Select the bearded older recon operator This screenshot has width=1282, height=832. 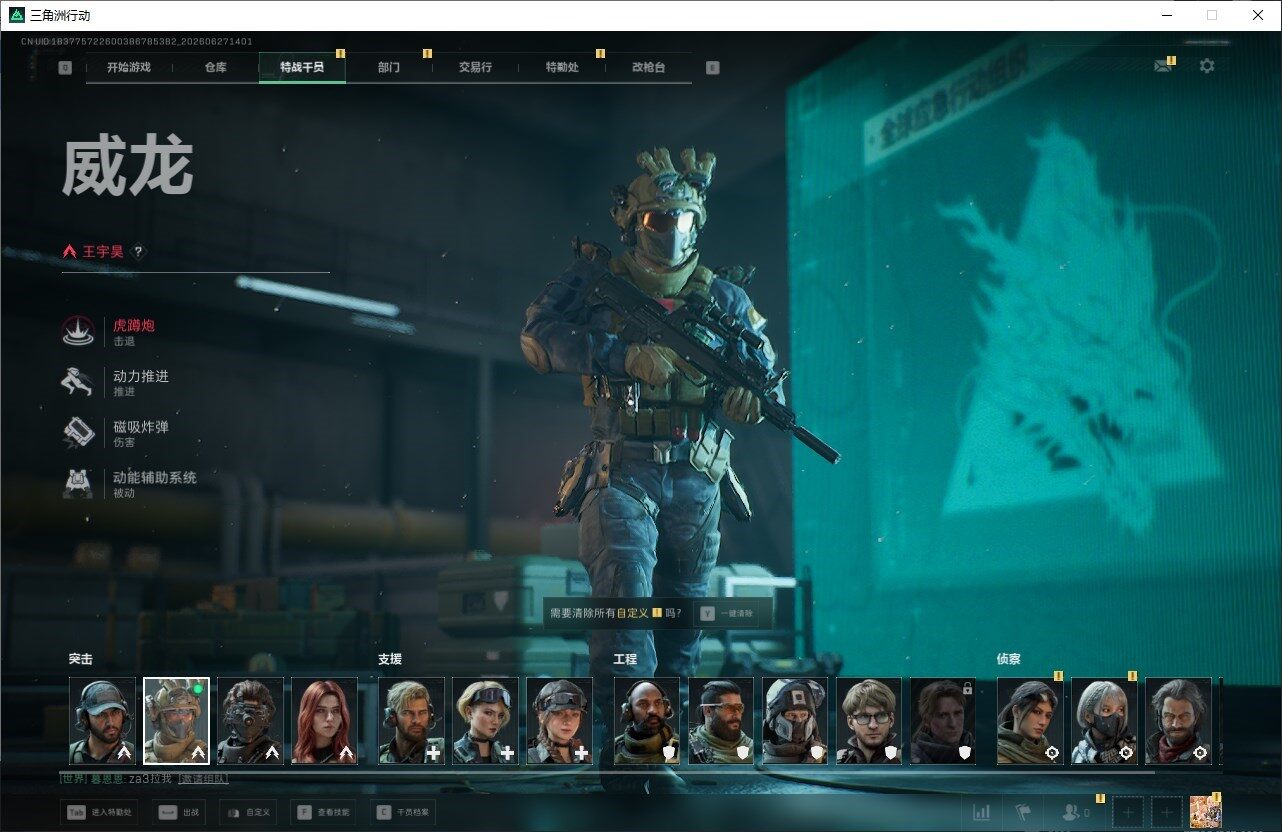pyautogui.click(x=1178, y=721)
